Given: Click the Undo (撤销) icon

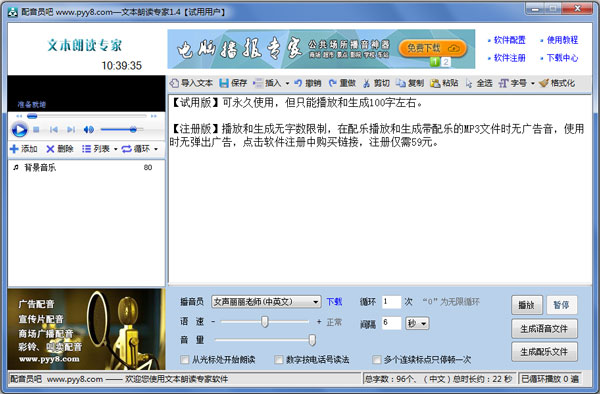Looking at the screenshot, I should coord(298,83).
